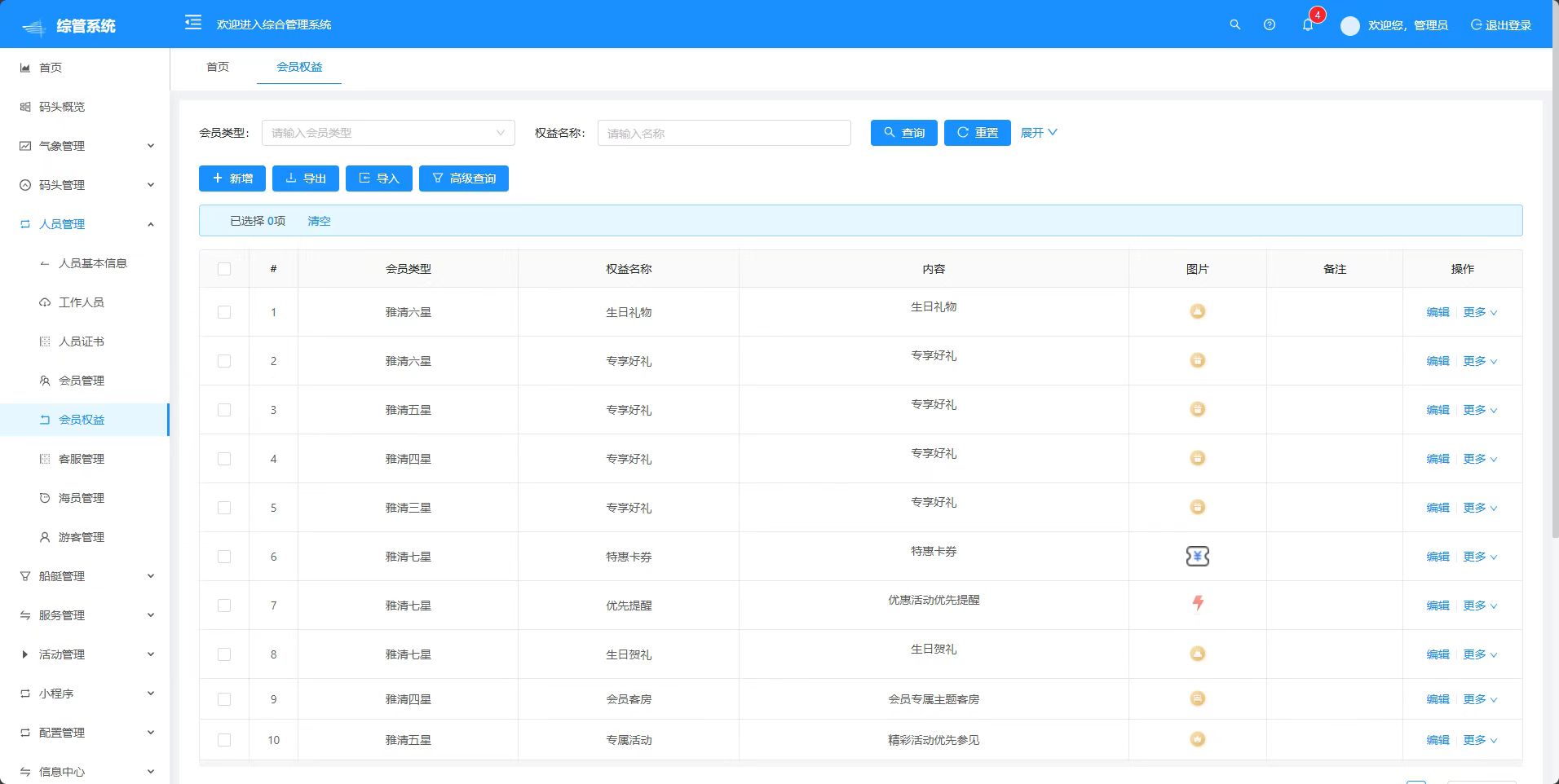Switch to the 首页 tab

[x=218, y=67]
